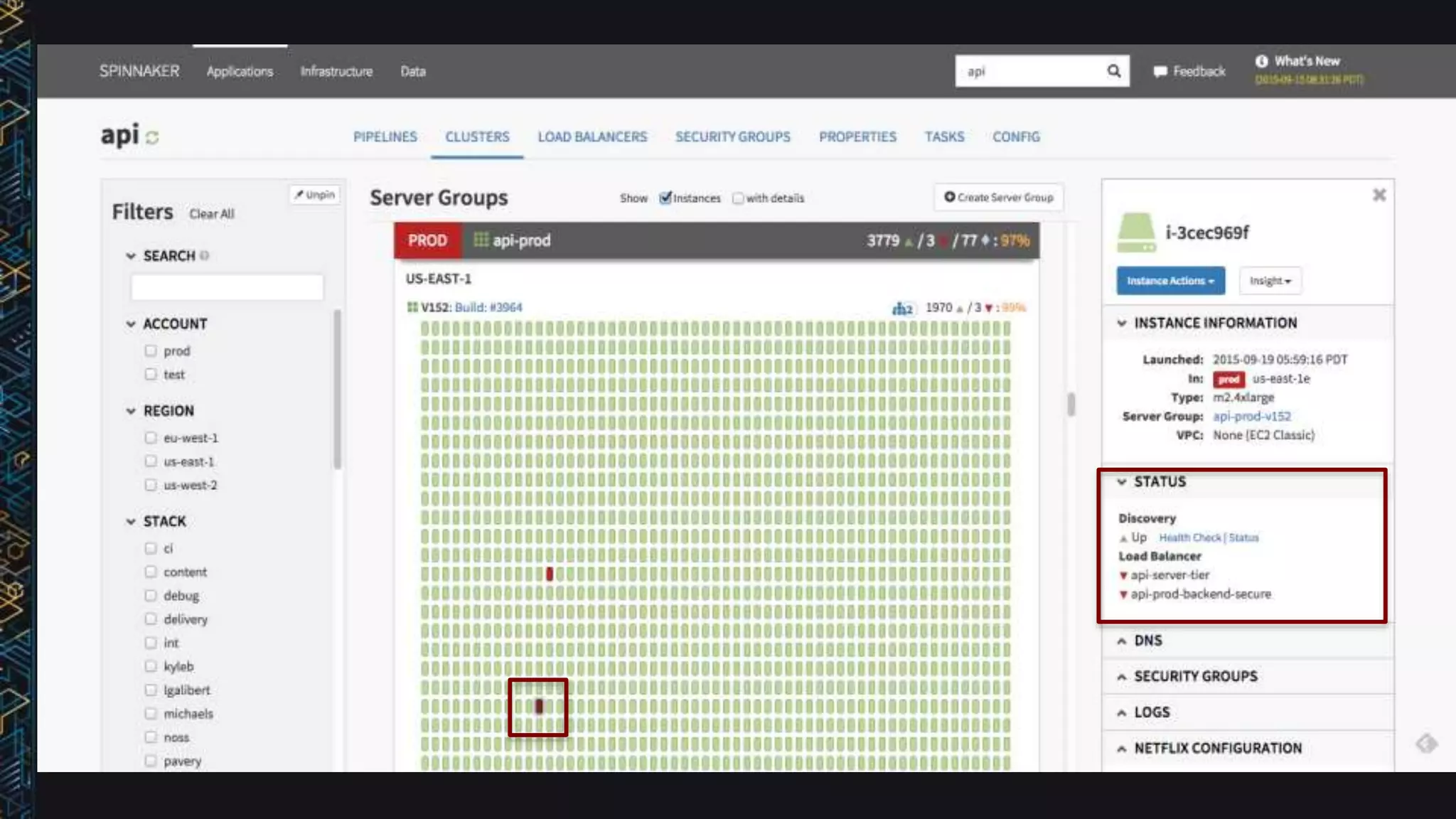Switch to the Load Balancers tab
The height and width of the screenshot is (819, 1456).
pos(592,136)
